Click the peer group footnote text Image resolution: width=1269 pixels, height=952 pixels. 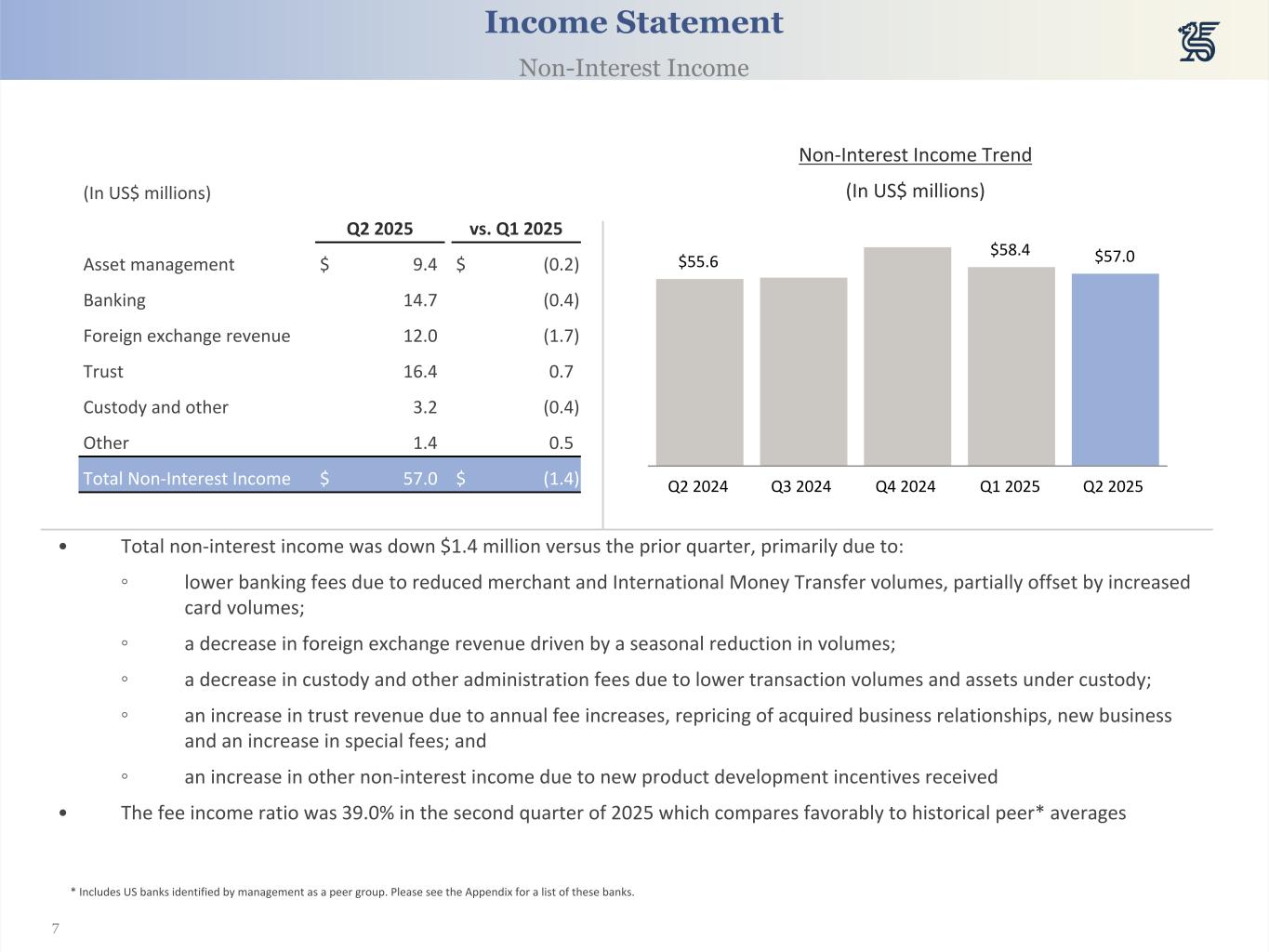(x=352, y=892)
